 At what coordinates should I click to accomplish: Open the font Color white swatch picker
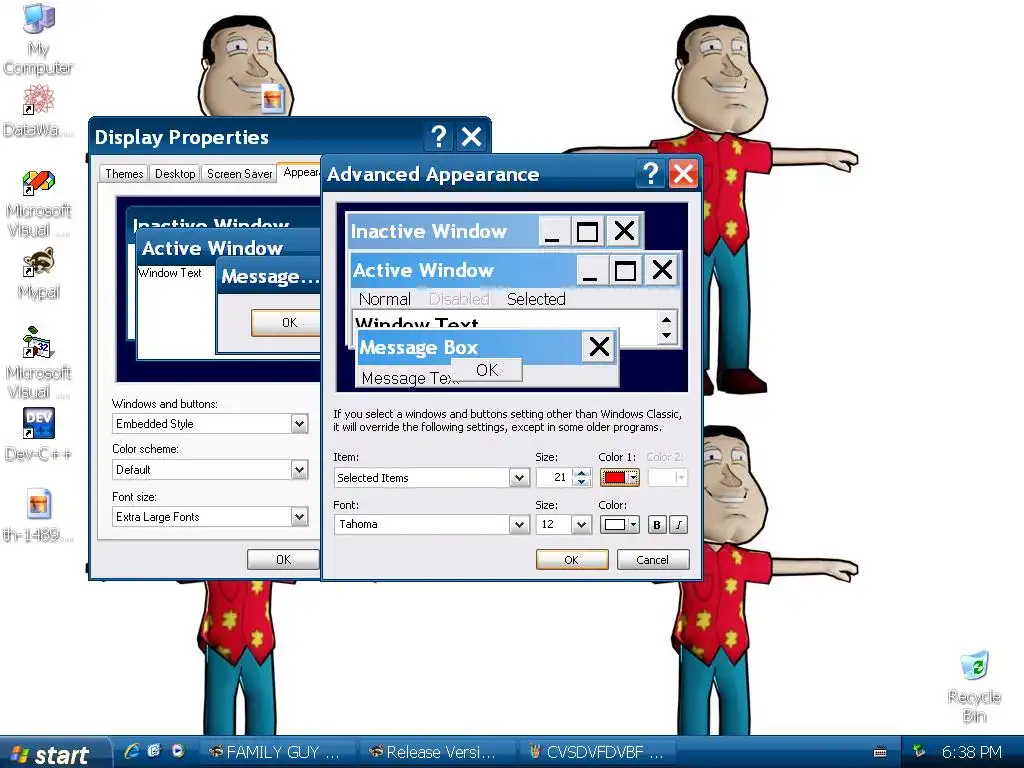coord(620,524)
